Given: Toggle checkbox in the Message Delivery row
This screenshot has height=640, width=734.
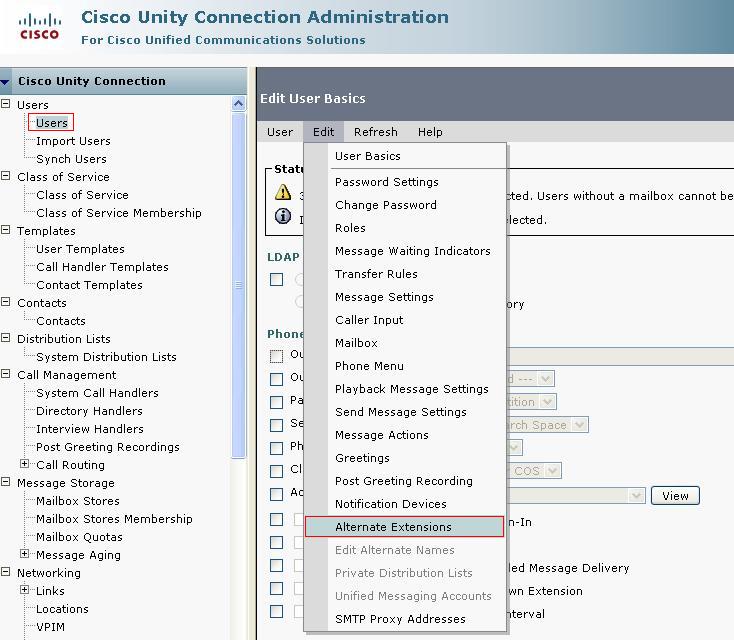Looking at the screenshot, I should (x=277, y=565).
